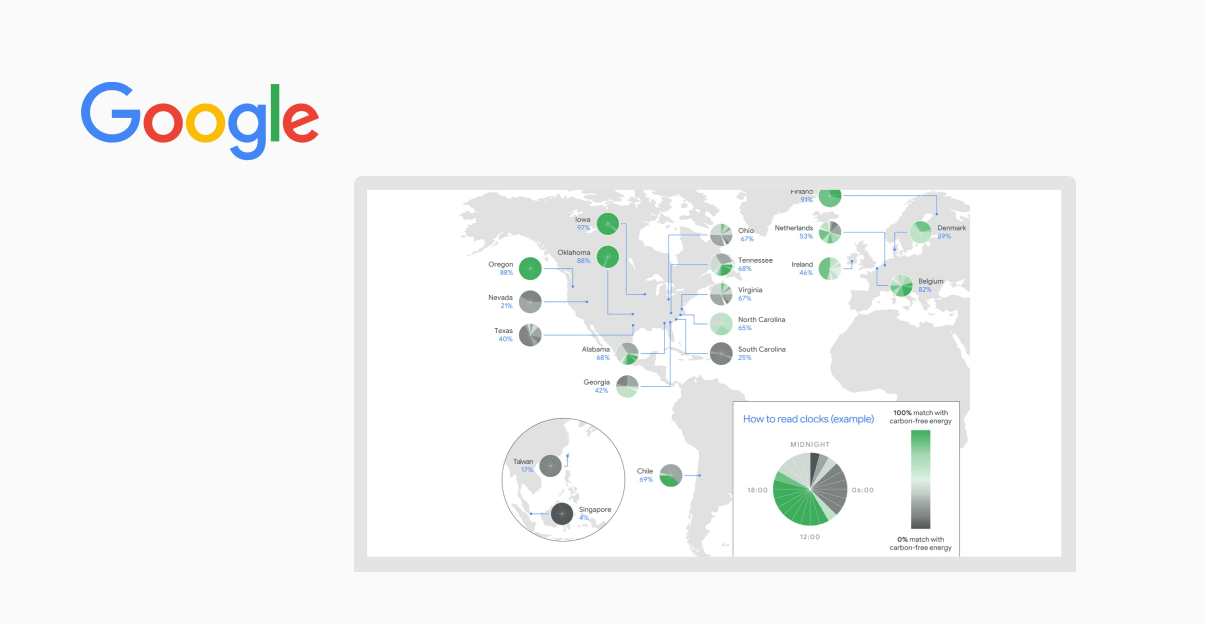
Task: Click the Texas clock chart
Action: tap(530, 335)
